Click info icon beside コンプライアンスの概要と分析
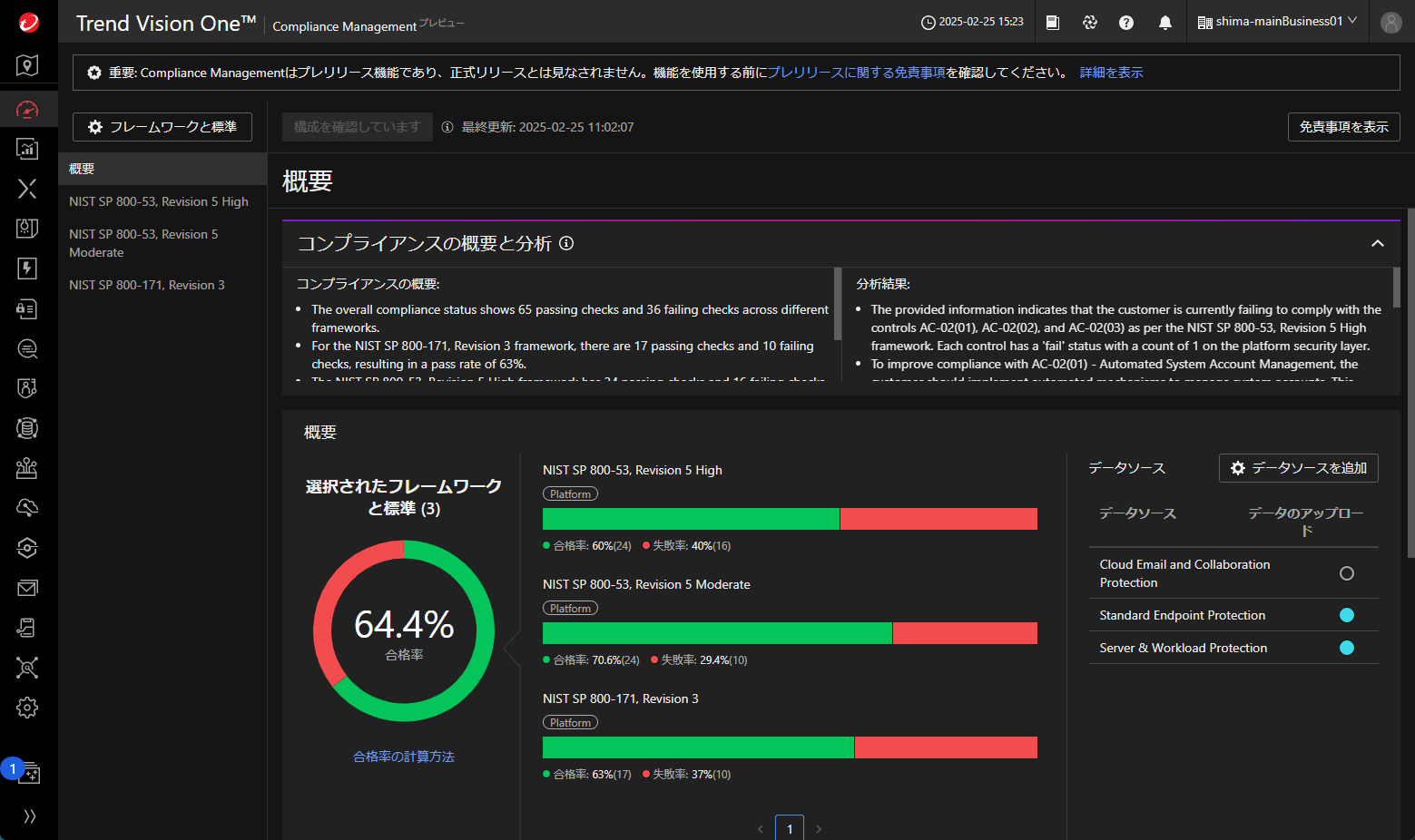The height and width of the screenshot is (840, 1415). (x=566, y=243)
